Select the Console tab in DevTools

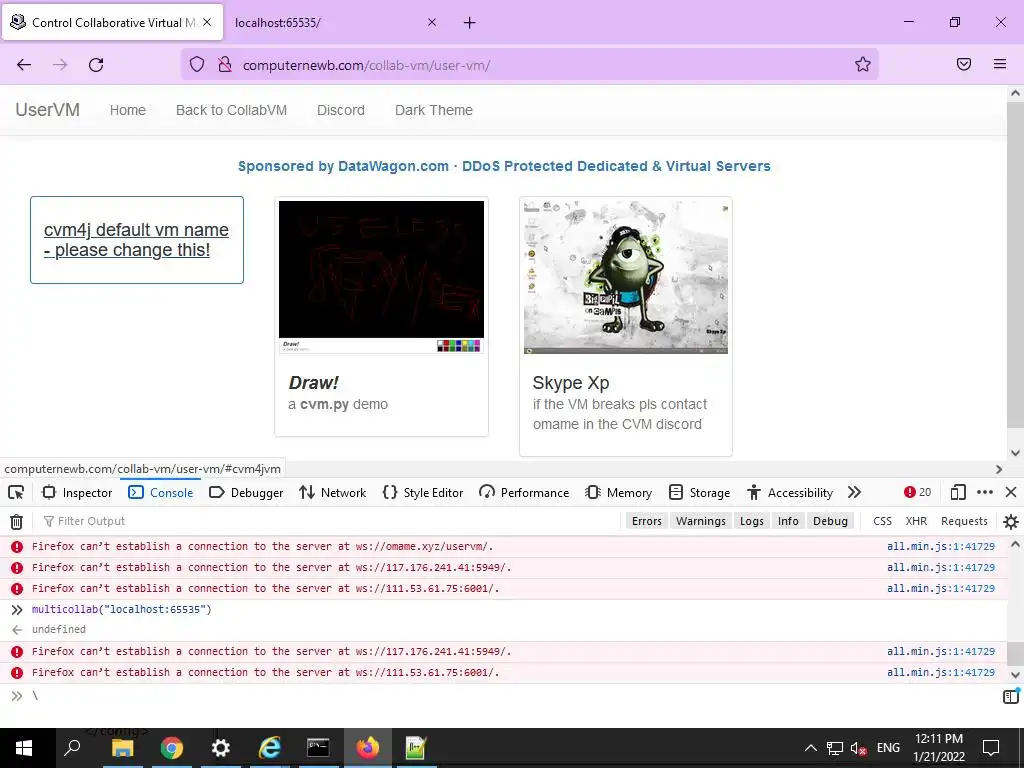[x=161, y=492]
